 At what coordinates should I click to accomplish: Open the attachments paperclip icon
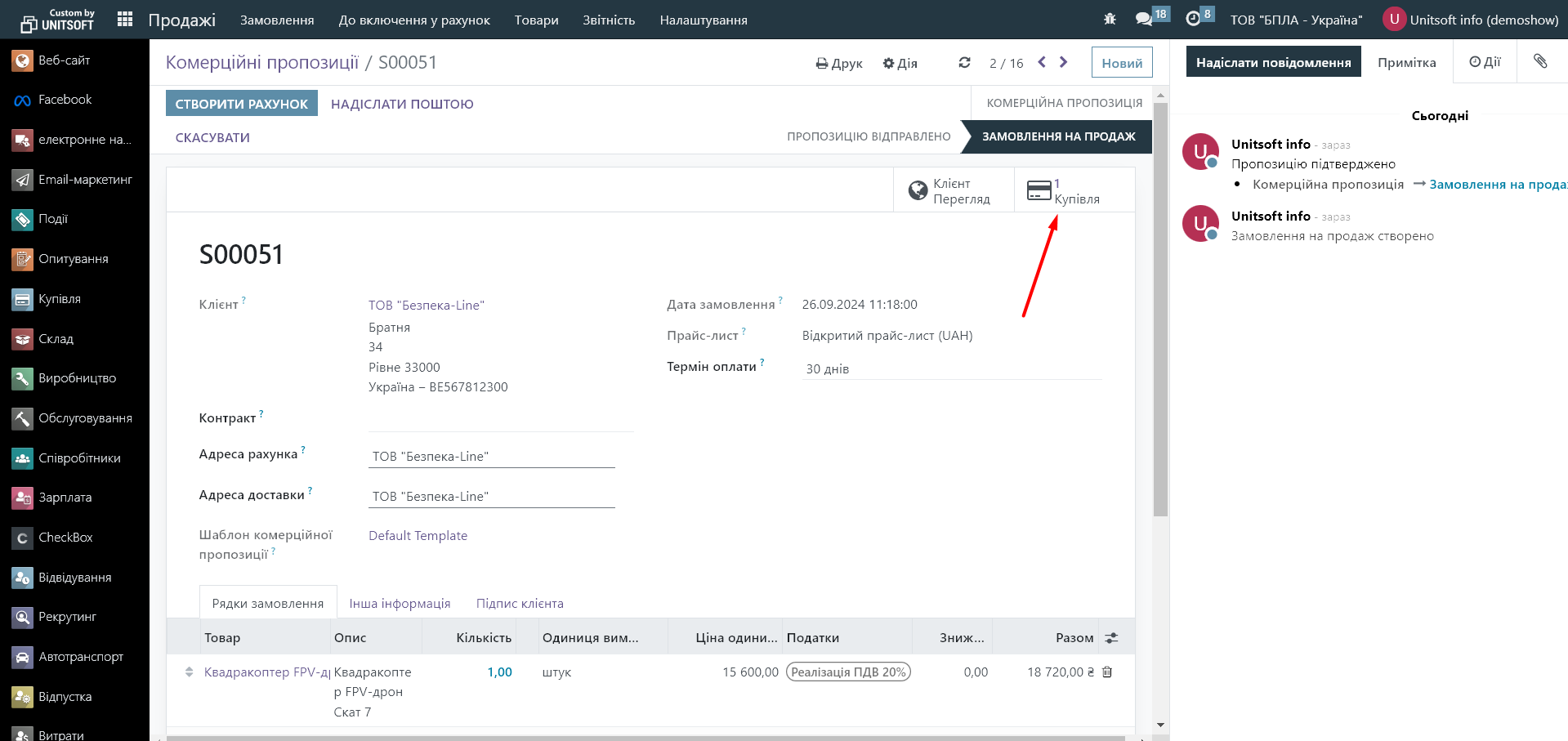(1540, 62)
